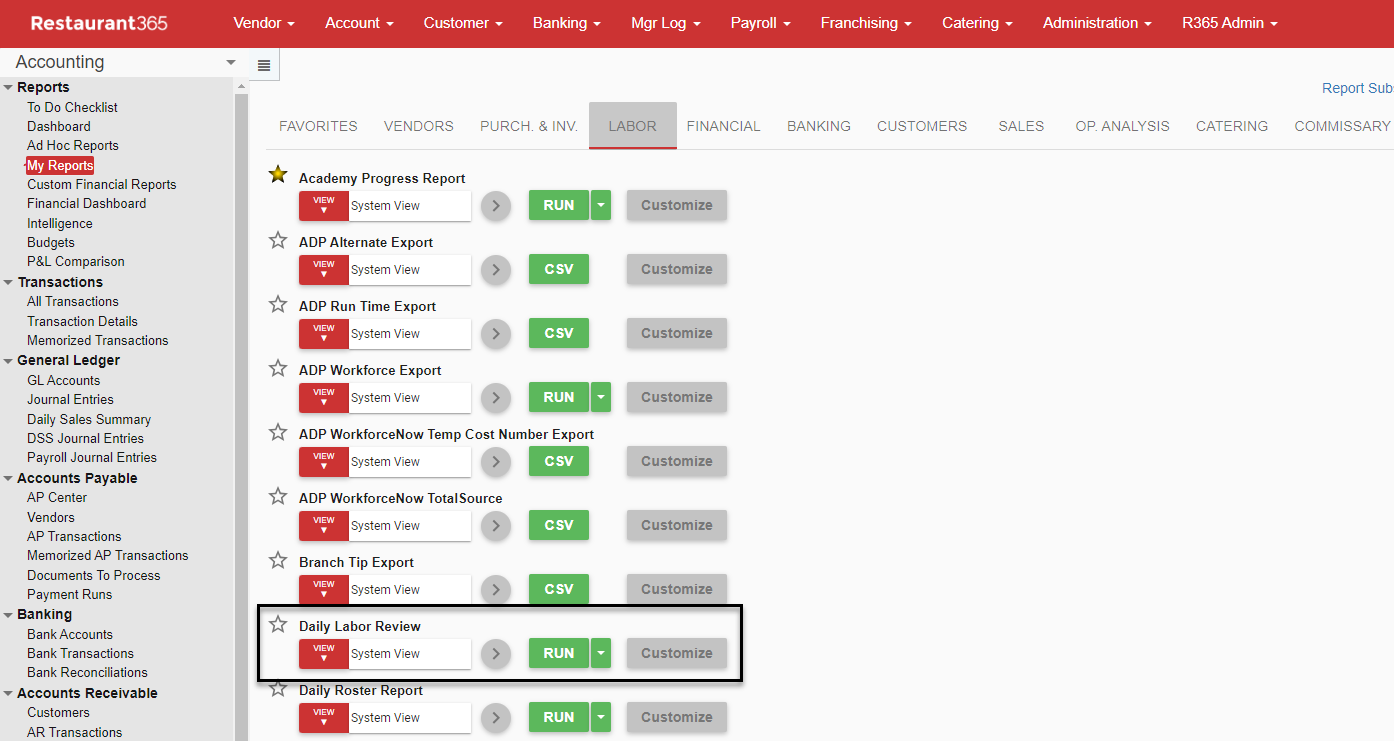This screenshot has width=1394, height=741.
Task: Open RUN options arrow for Academy Progress Report
Action: point(601,205)
